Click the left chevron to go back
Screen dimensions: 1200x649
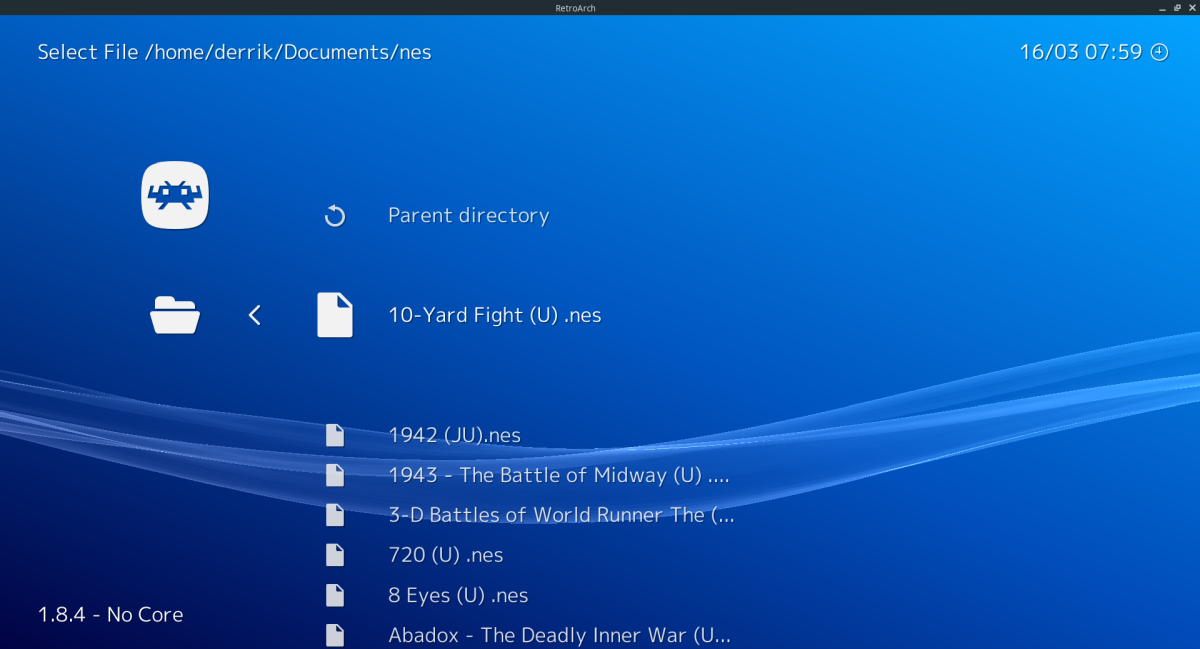point(254,314)
